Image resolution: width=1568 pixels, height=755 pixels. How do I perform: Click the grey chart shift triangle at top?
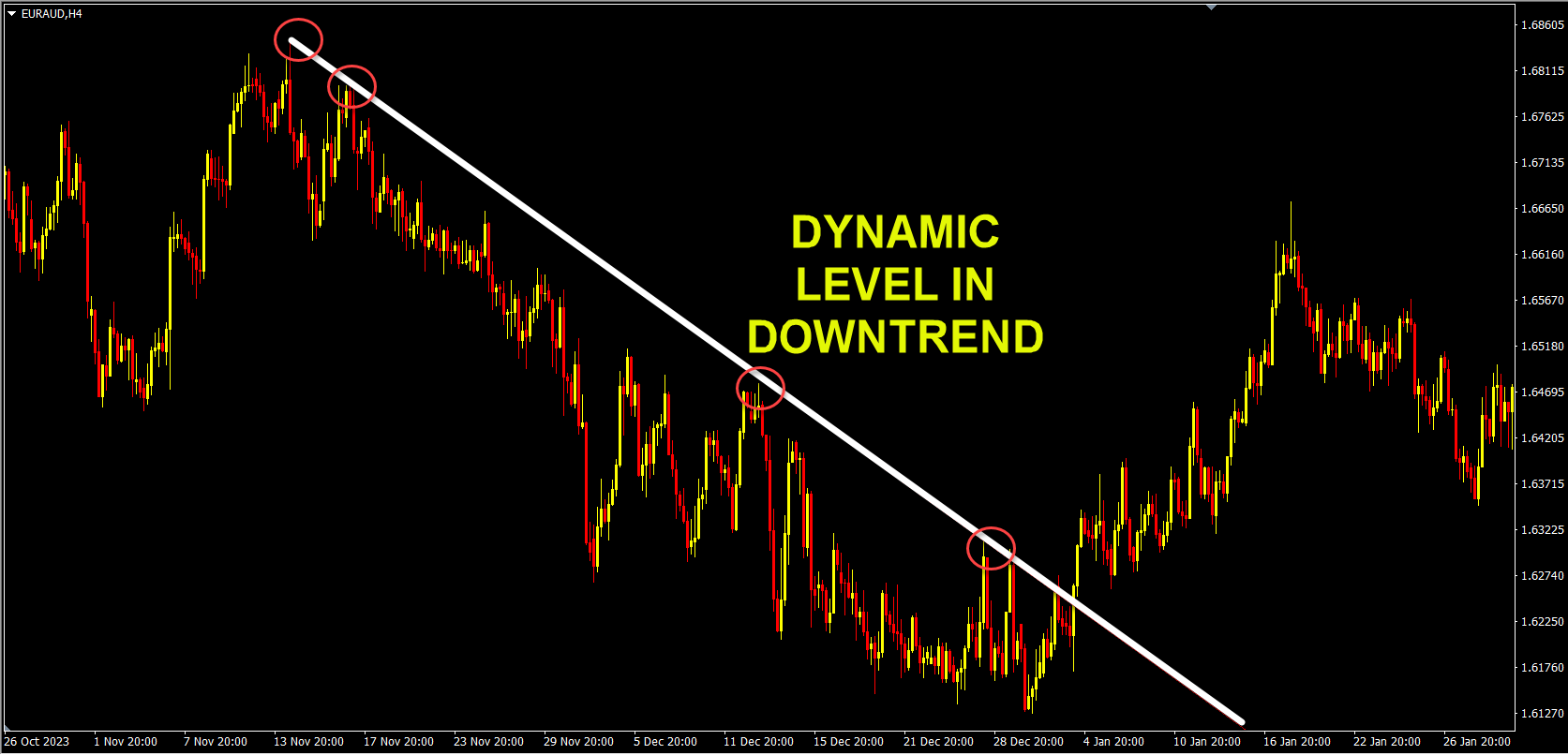(x=1211, y=7)
